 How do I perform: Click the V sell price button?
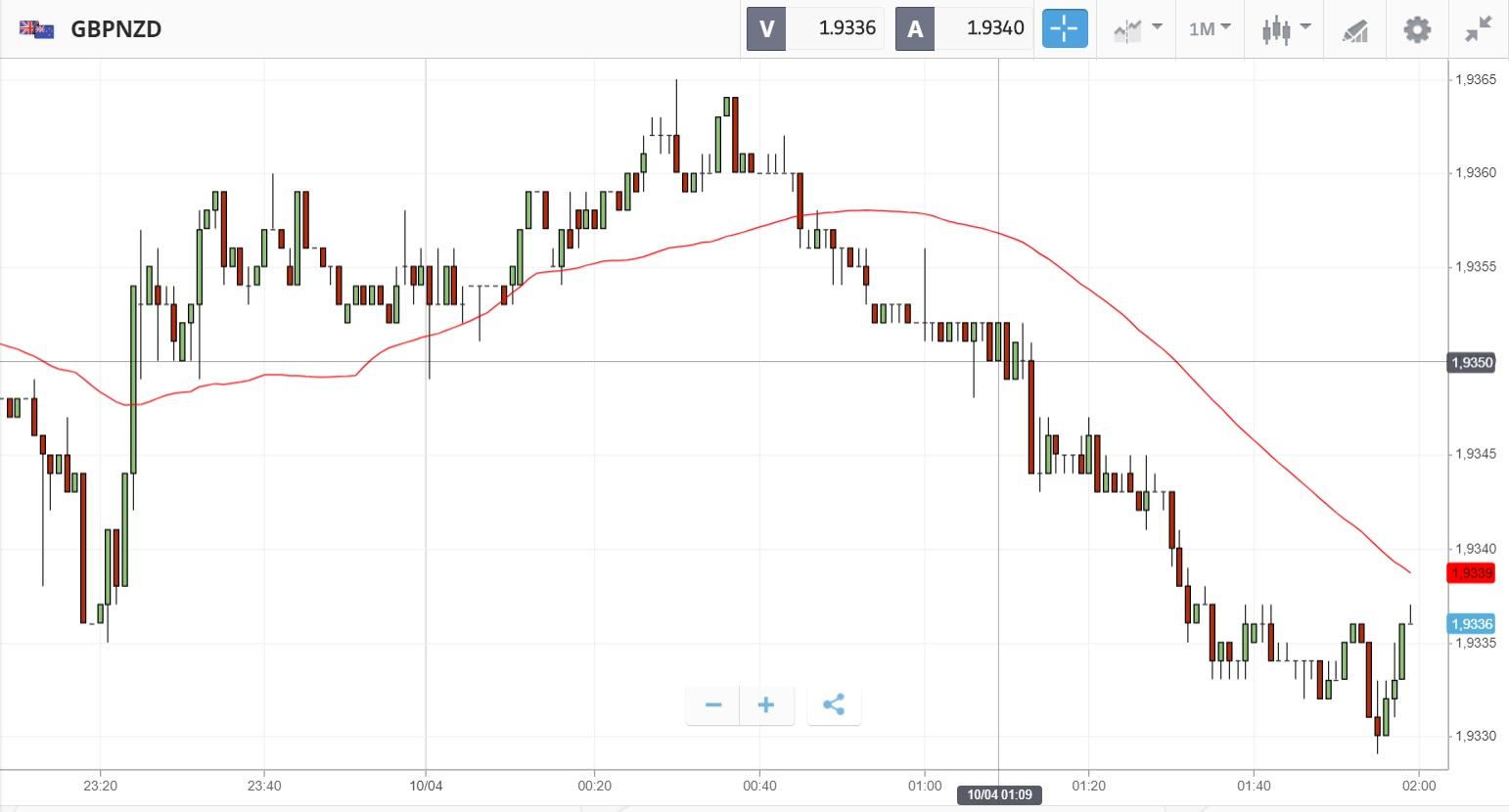click(x=766, y=28)
